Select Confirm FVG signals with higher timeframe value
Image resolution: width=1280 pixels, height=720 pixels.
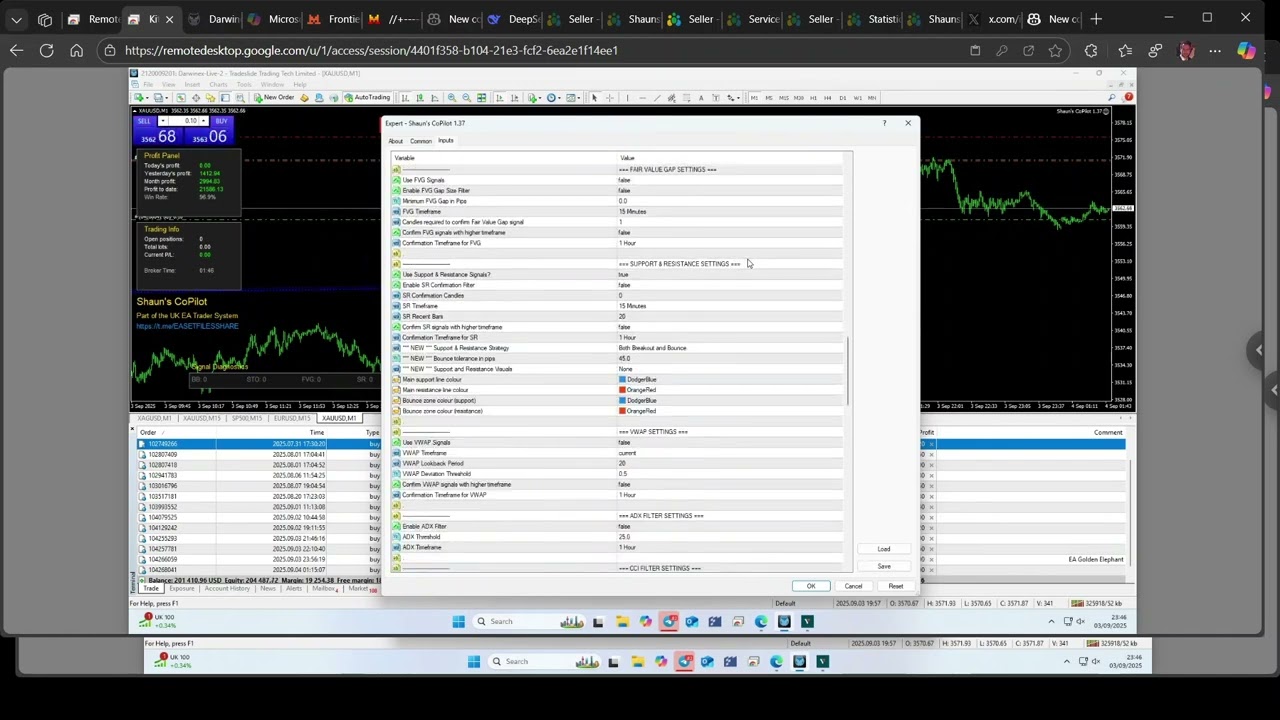(624, 232)
